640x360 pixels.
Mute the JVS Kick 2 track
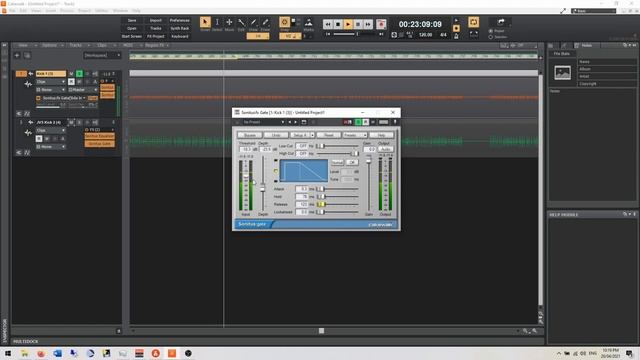tap(71, 122)
